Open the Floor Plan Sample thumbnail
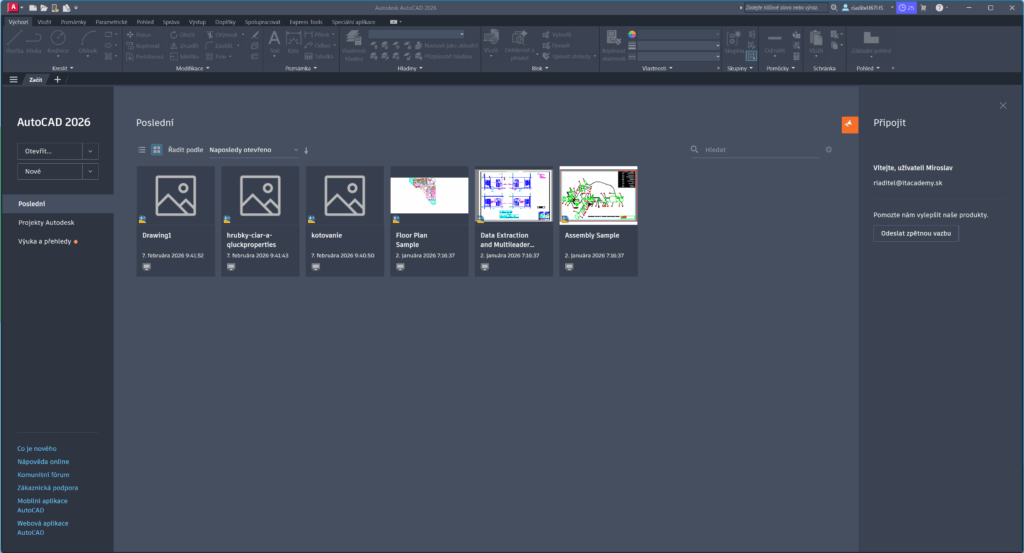This screenshot has width=1024, height=553. (429, 195)
